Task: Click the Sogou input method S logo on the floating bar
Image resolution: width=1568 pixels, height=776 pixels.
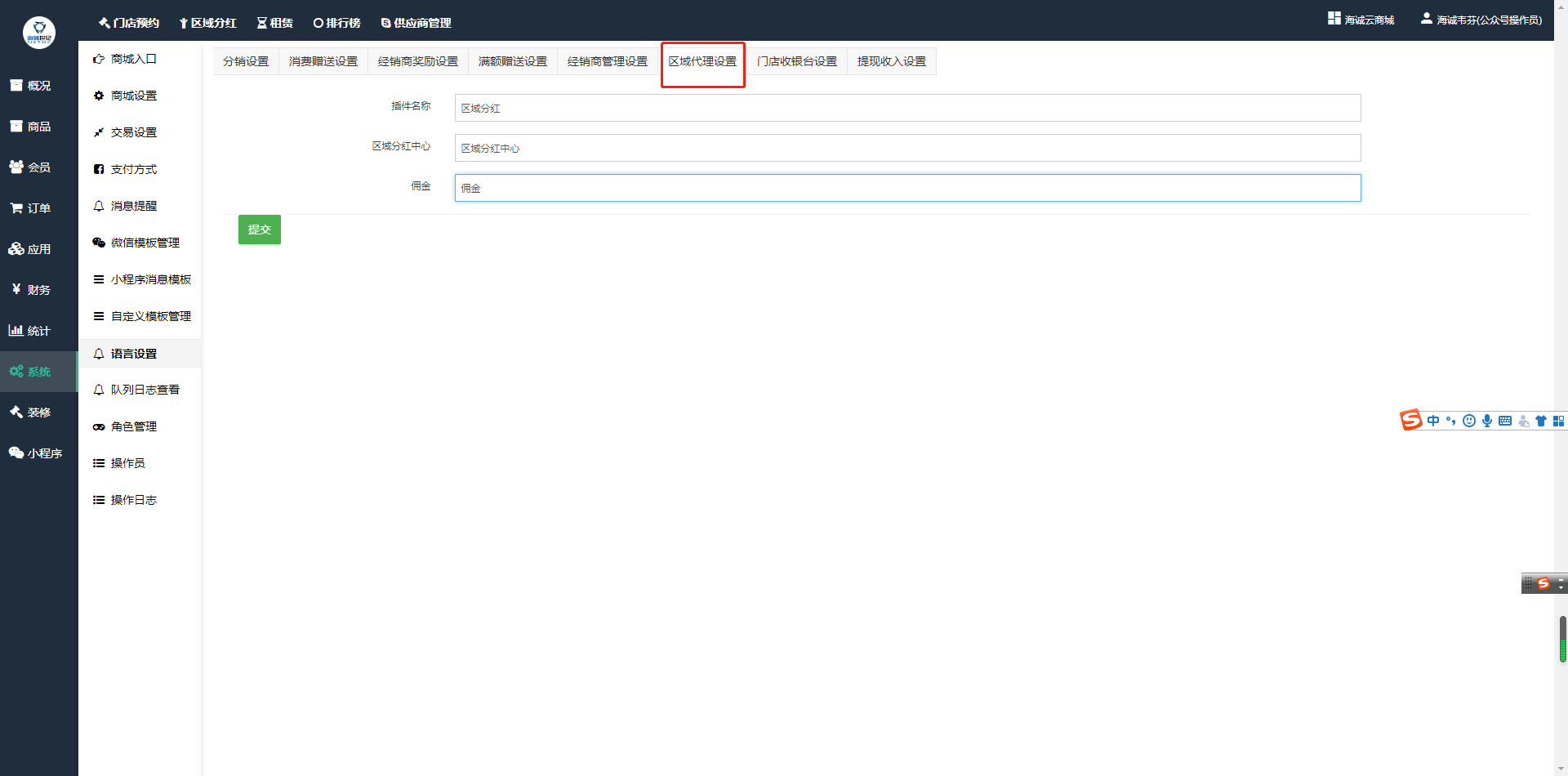Action: click(x=1411, y=420)
